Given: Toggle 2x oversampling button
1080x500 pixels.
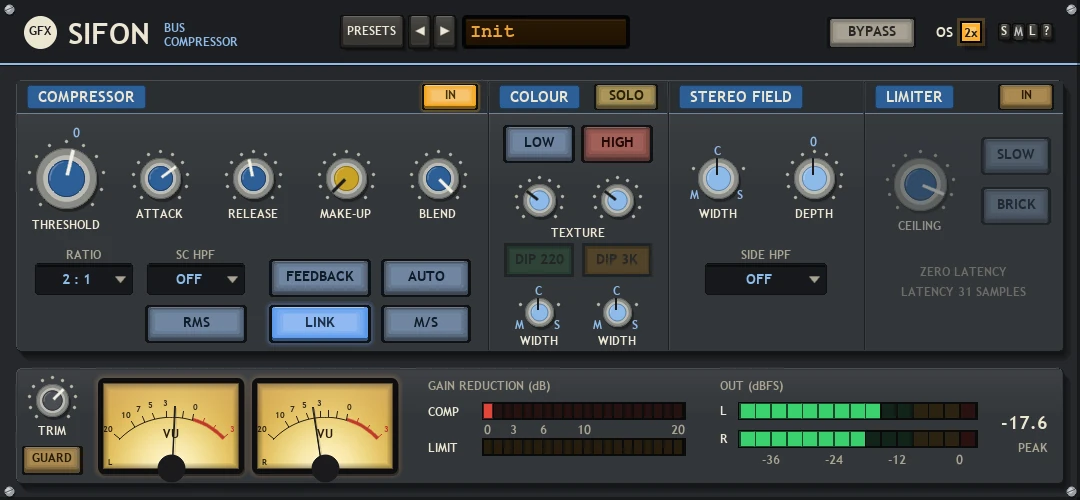Looking at the screenshot, I should pyautogui.click(x=971, y=32).
